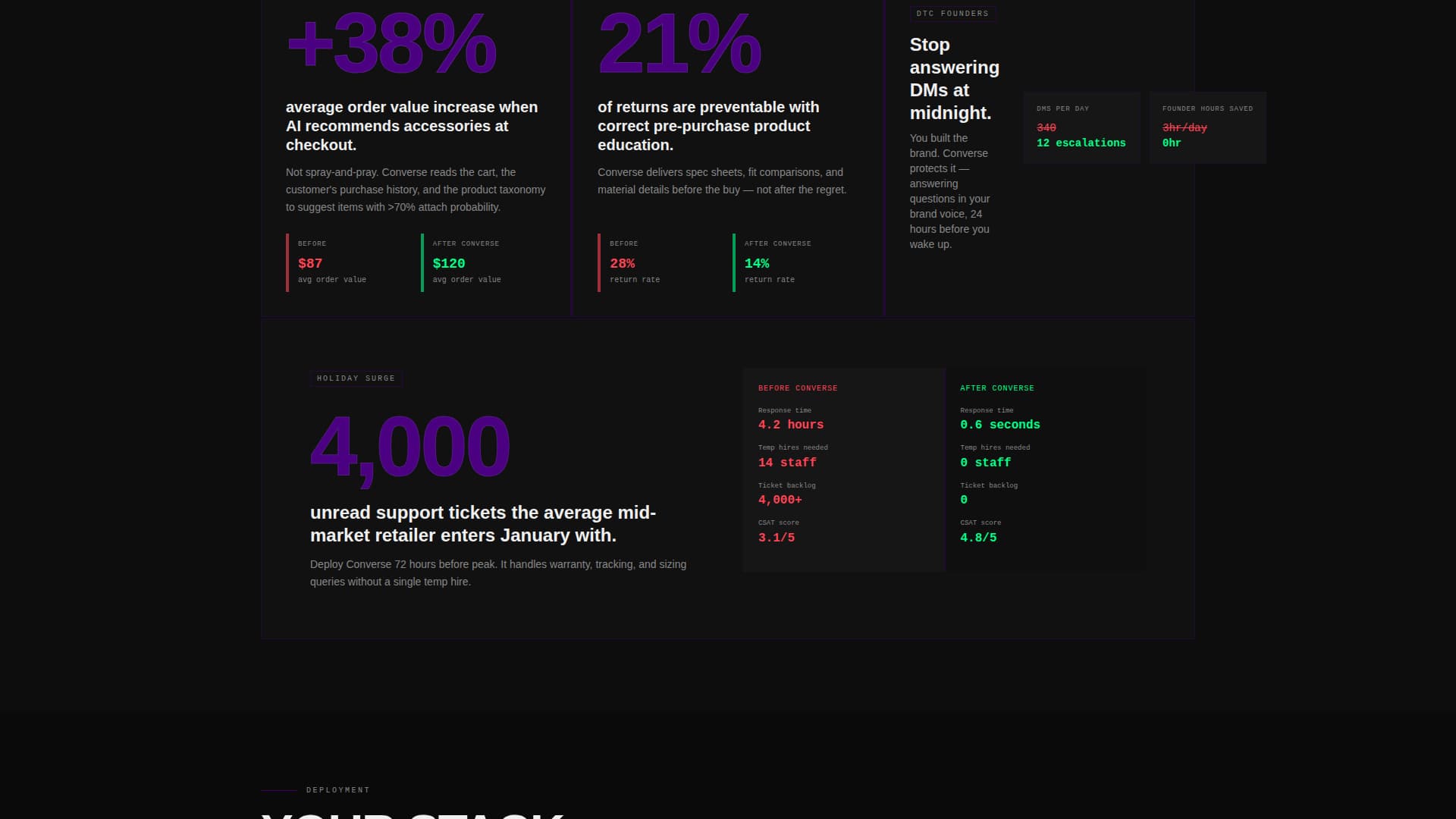Viewport: 1456px width, 819px height.
Task: Click the 21% headline figure
Action: (x=679, y=44)
